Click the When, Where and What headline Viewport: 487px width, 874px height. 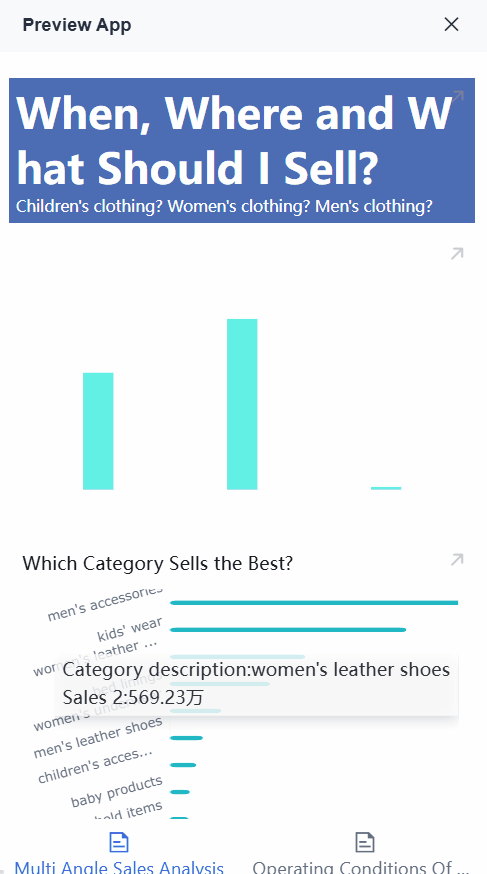point(234,139)
